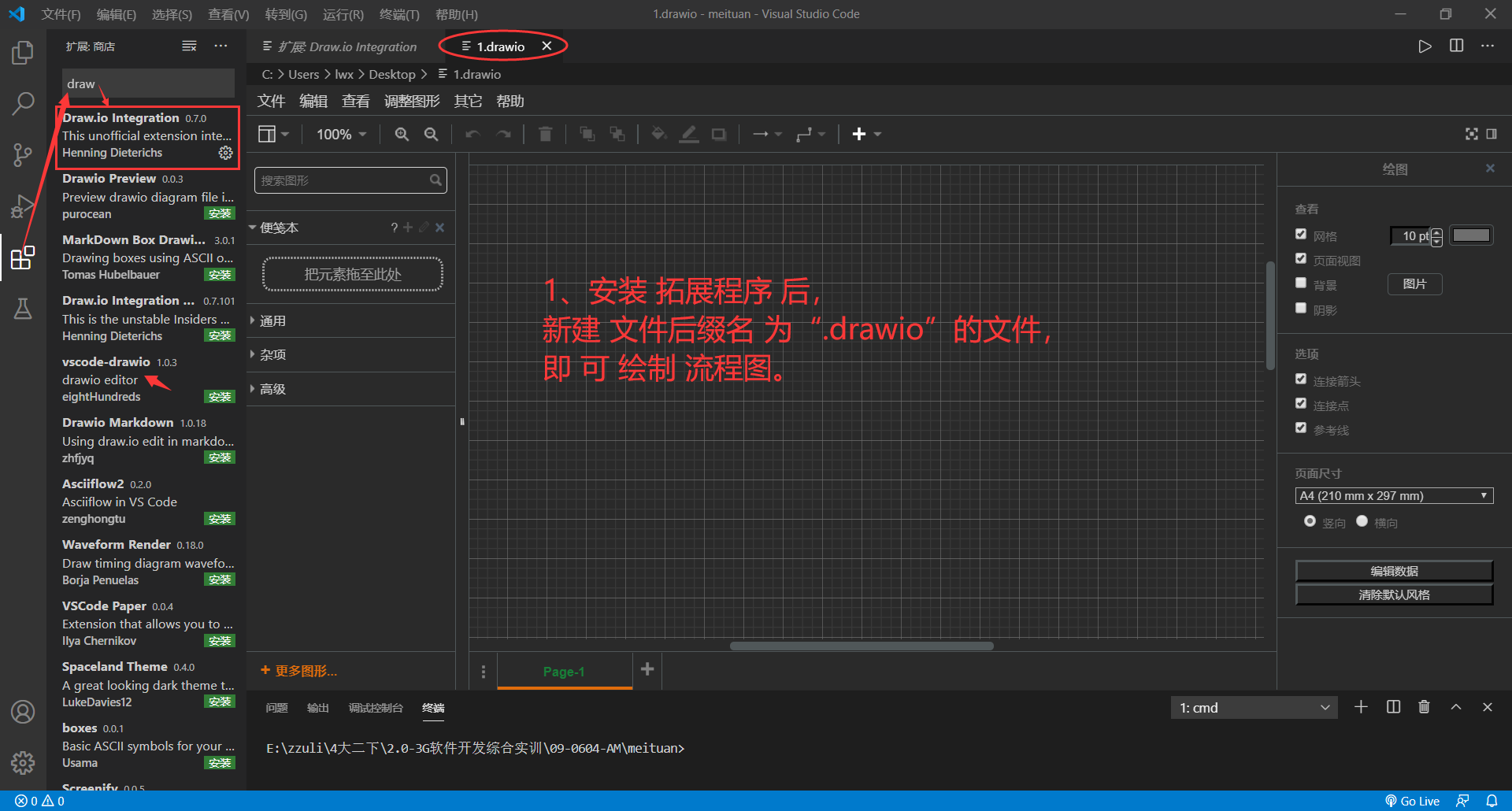1512x811 pixels.
Task: Open the notifications bell in status bar
Action: click(1492, 801)
